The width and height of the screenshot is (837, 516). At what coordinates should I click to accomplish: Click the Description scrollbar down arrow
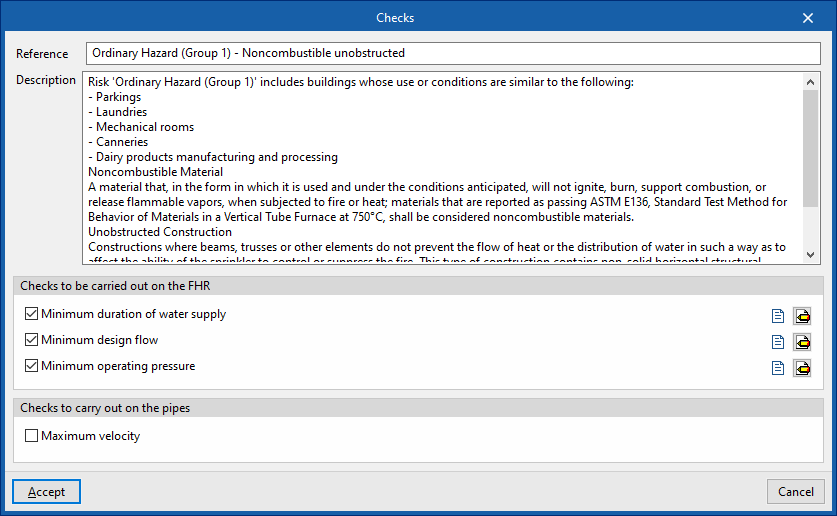click(x=810, y=255)
